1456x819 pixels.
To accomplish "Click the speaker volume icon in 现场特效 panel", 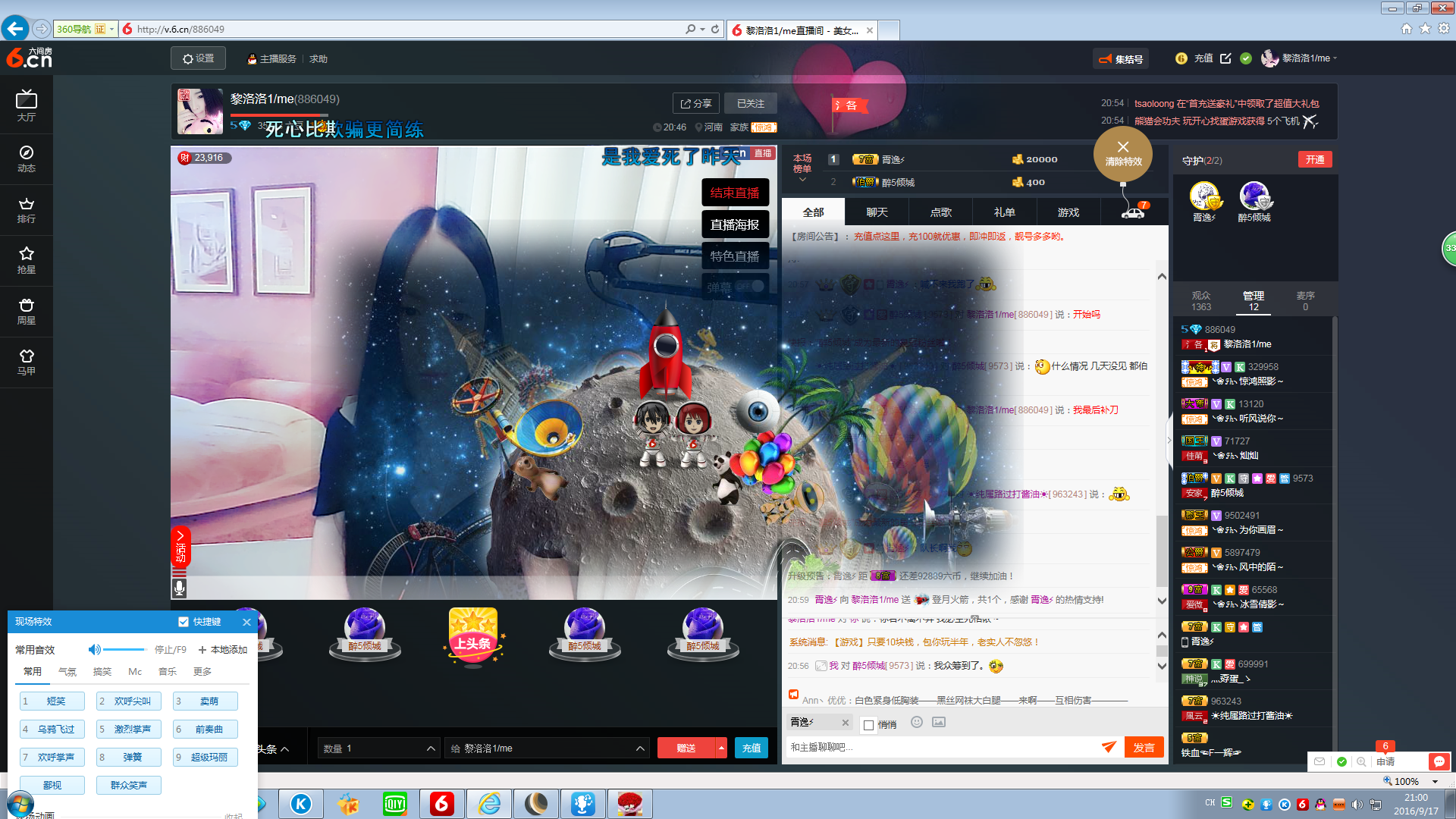I will [x=95, y=649].
